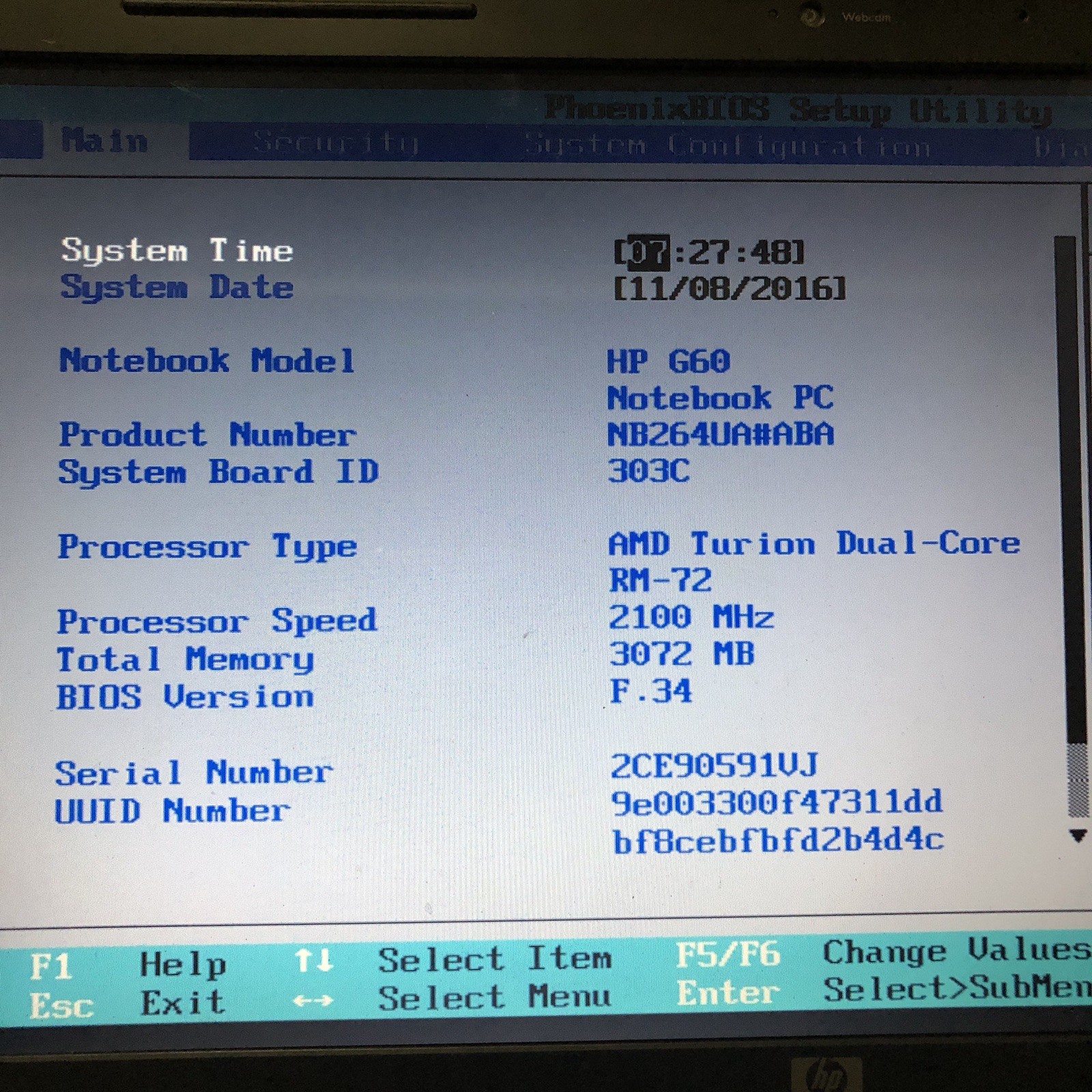Click the 3072 MB memory value

[681, 654]
